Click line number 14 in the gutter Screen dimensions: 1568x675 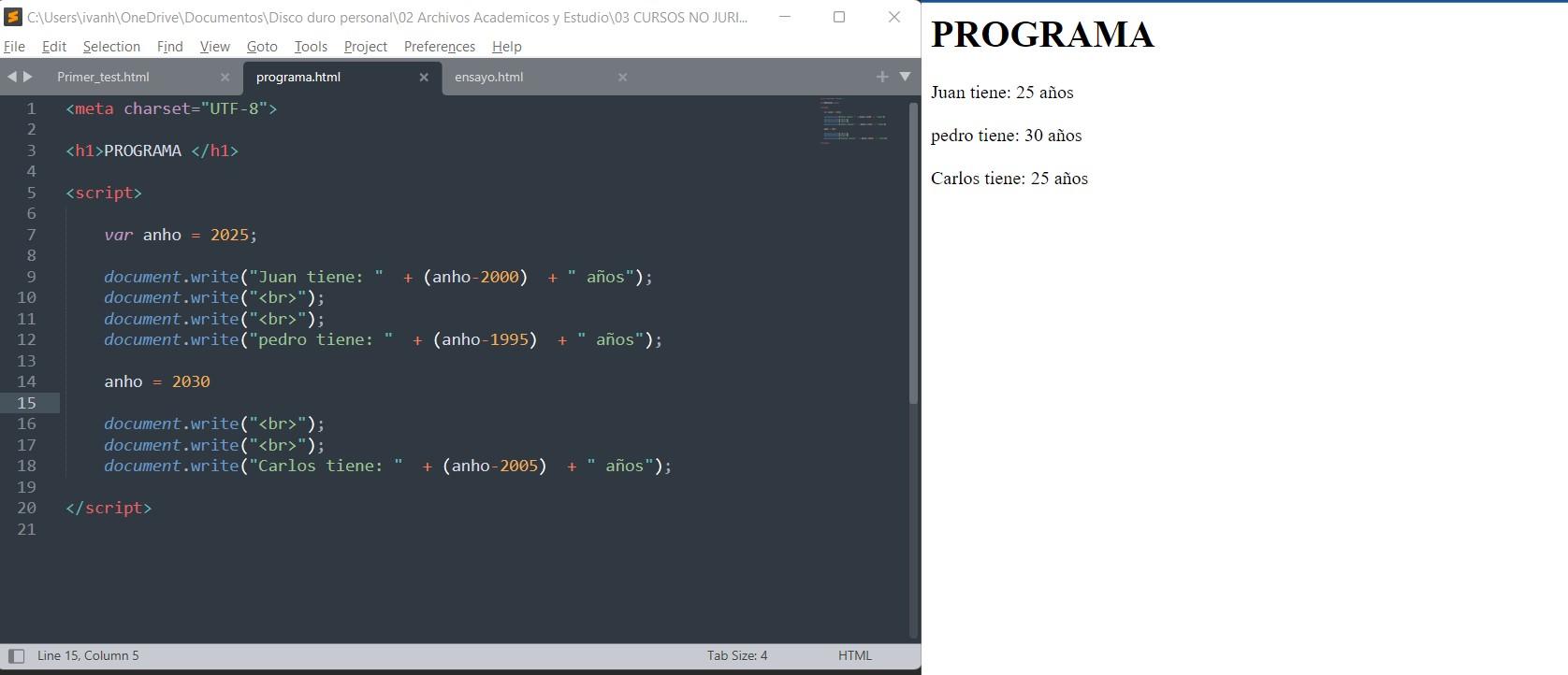click(26, 381)
